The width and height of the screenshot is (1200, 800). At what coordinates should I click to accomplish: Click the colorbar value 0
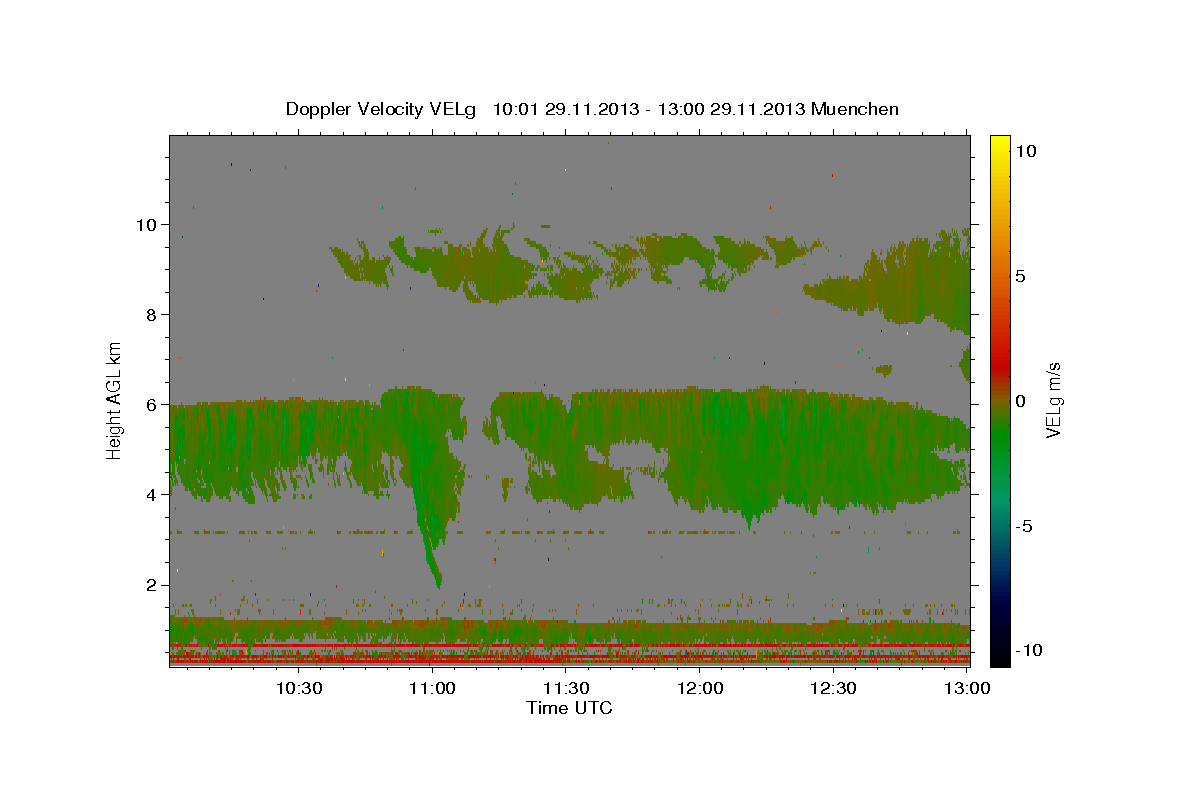(1020, 400)
